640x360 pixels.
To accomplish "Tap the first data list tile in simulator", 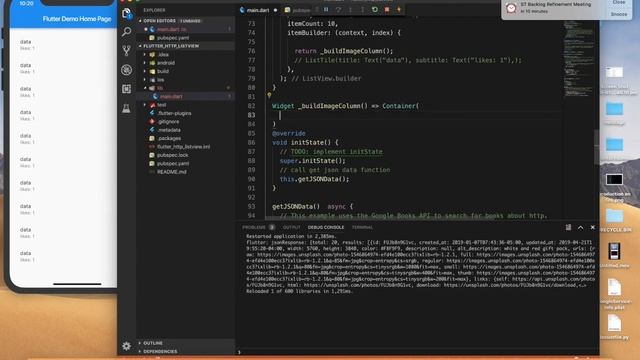I will (63, 44).
